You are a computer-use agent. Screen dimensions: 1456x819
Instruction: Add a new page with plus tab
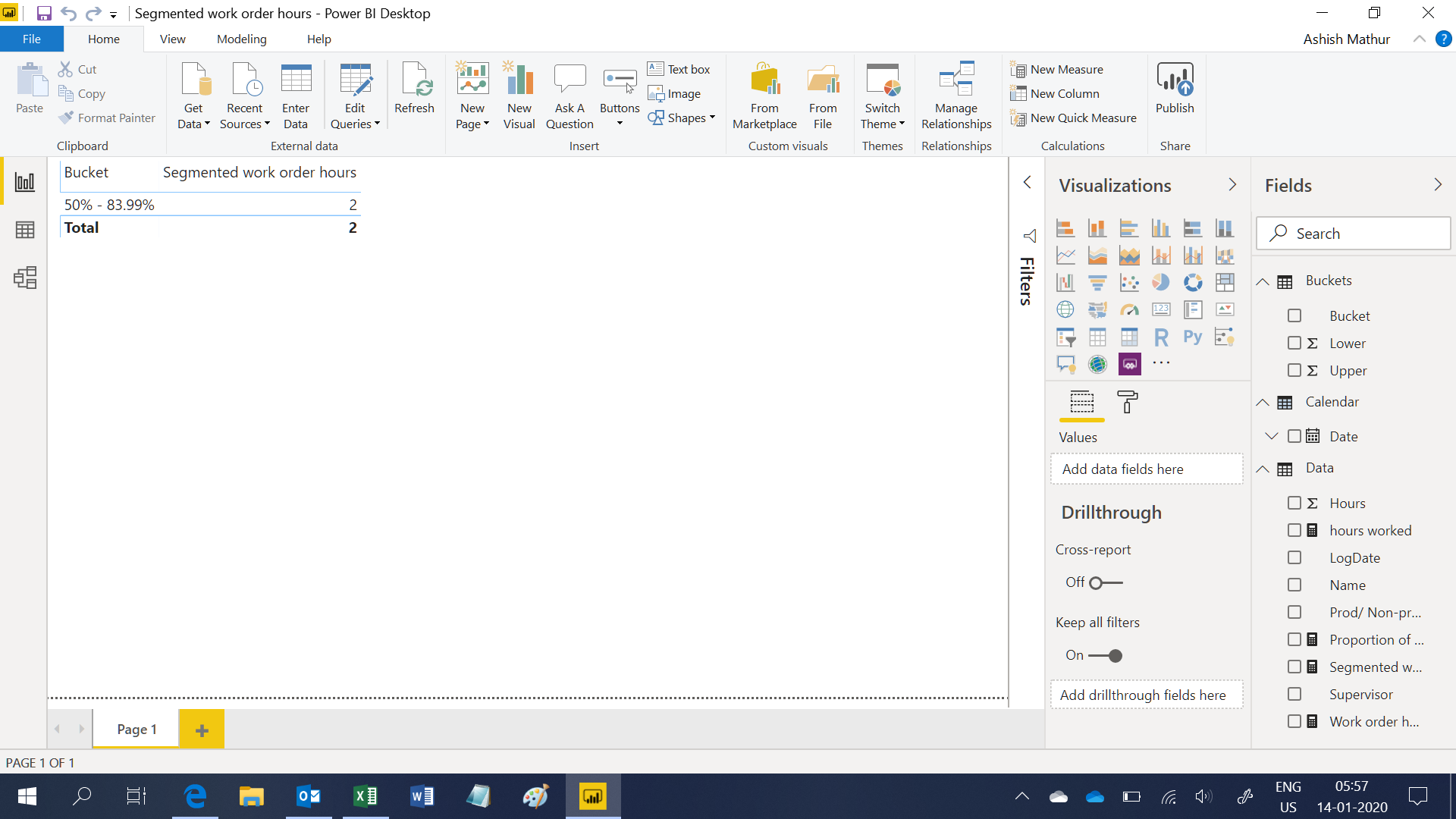tap(202, 730)
